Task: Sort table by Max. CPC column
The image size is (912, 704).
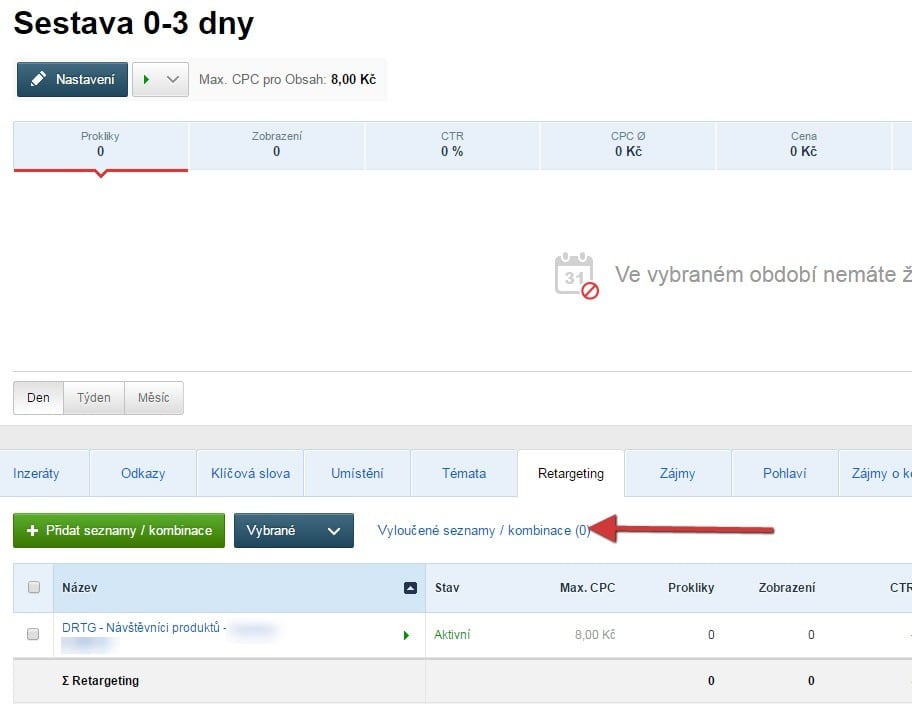Action: pos(587,588)
